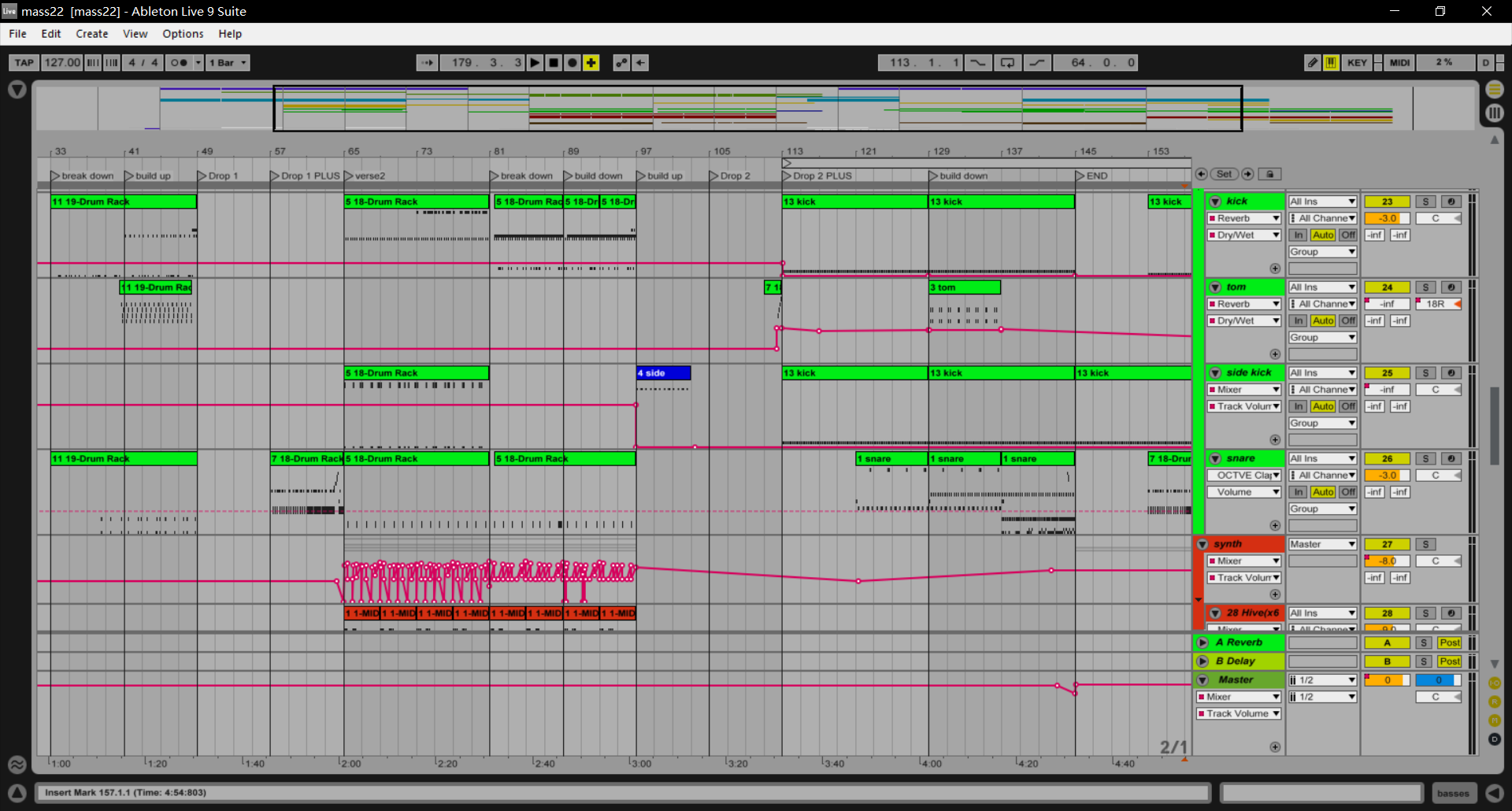Switch to Session view selector
This screenshot has height=811, width=1512.
point(1495,113)
